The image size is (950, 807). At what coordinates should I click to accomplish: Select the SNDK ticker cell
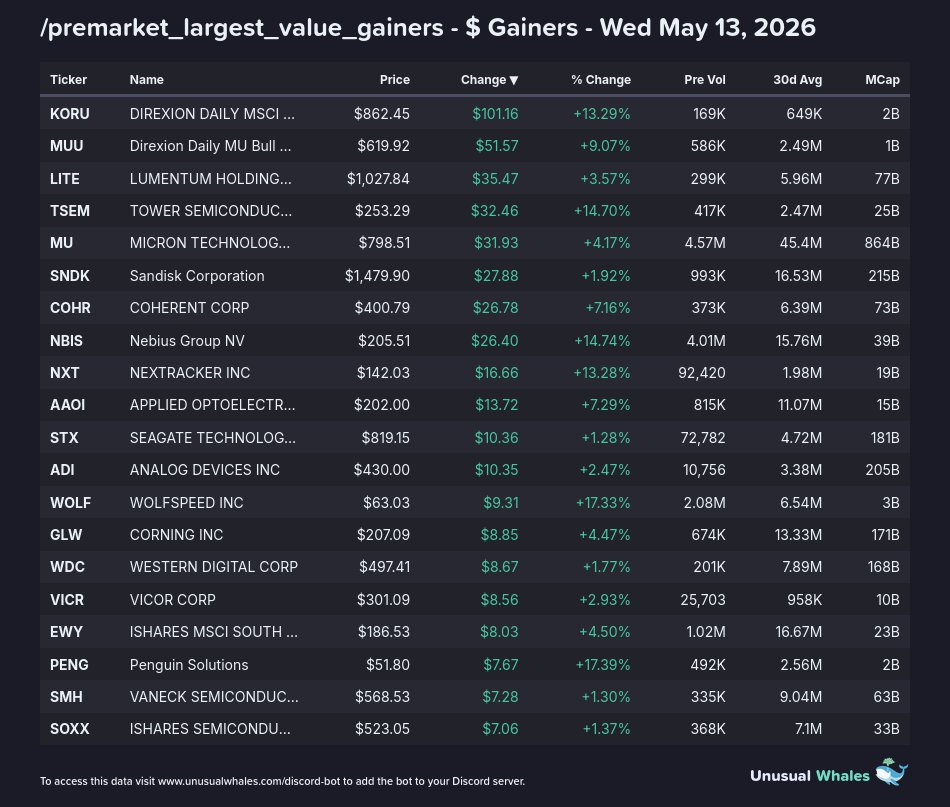pos(70,276)
